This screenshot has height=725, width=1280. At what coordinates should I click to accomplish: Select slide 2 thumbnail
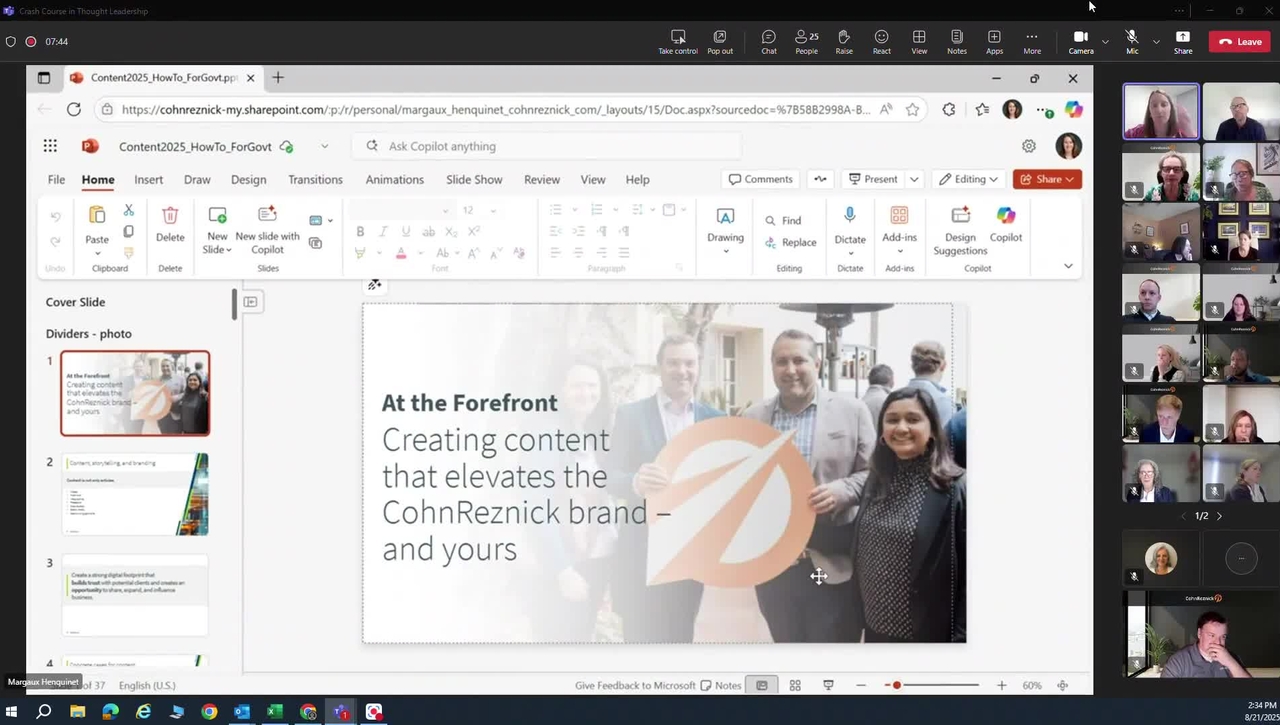coord(135,494)
